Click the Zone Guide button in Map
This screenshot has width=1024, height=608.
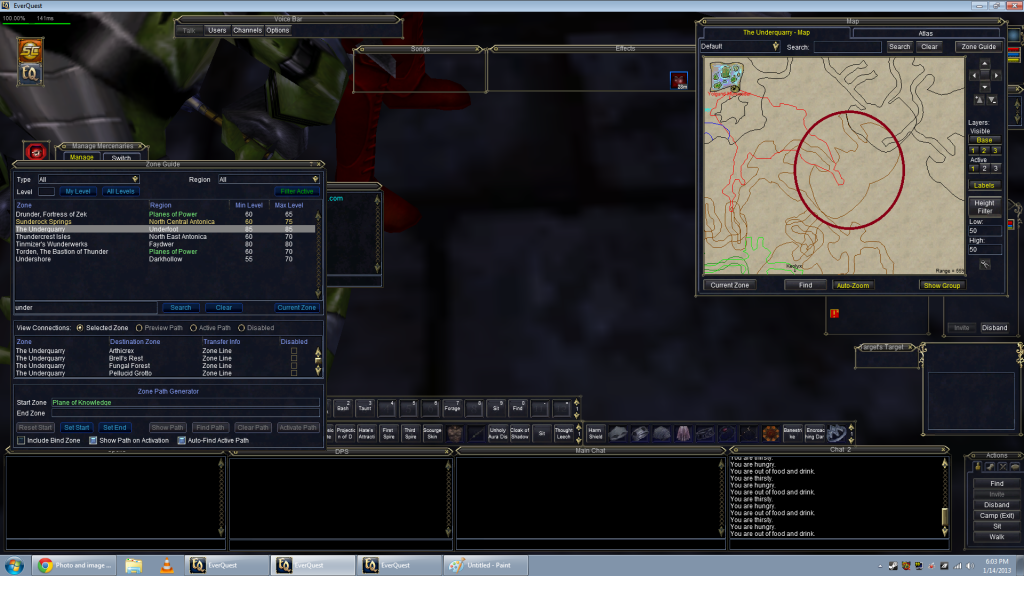point(978,47)
